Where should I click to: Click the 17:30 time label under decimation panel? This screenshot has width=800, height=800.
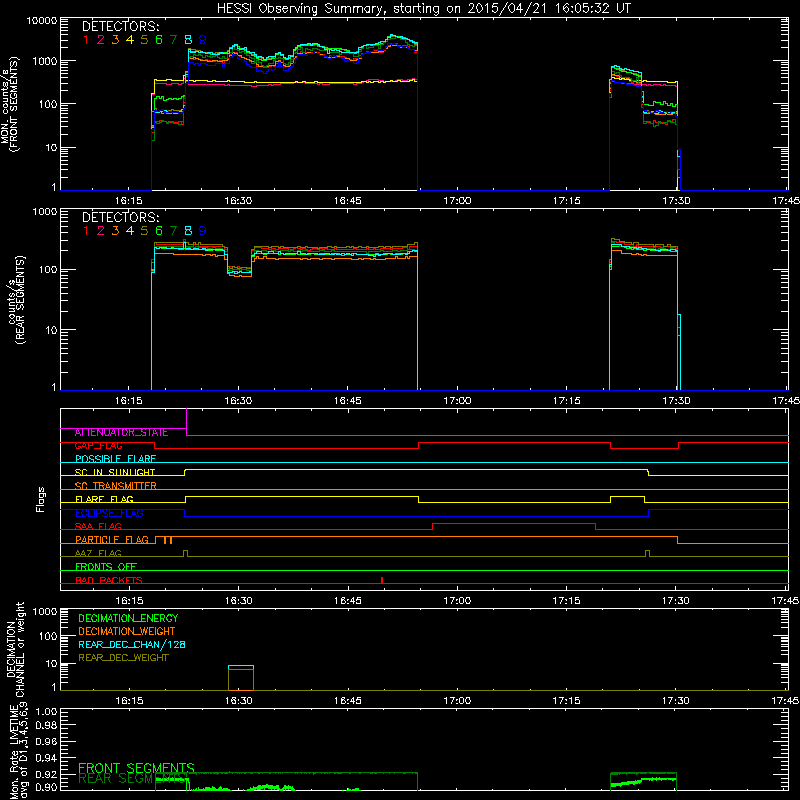click(676, 701)
